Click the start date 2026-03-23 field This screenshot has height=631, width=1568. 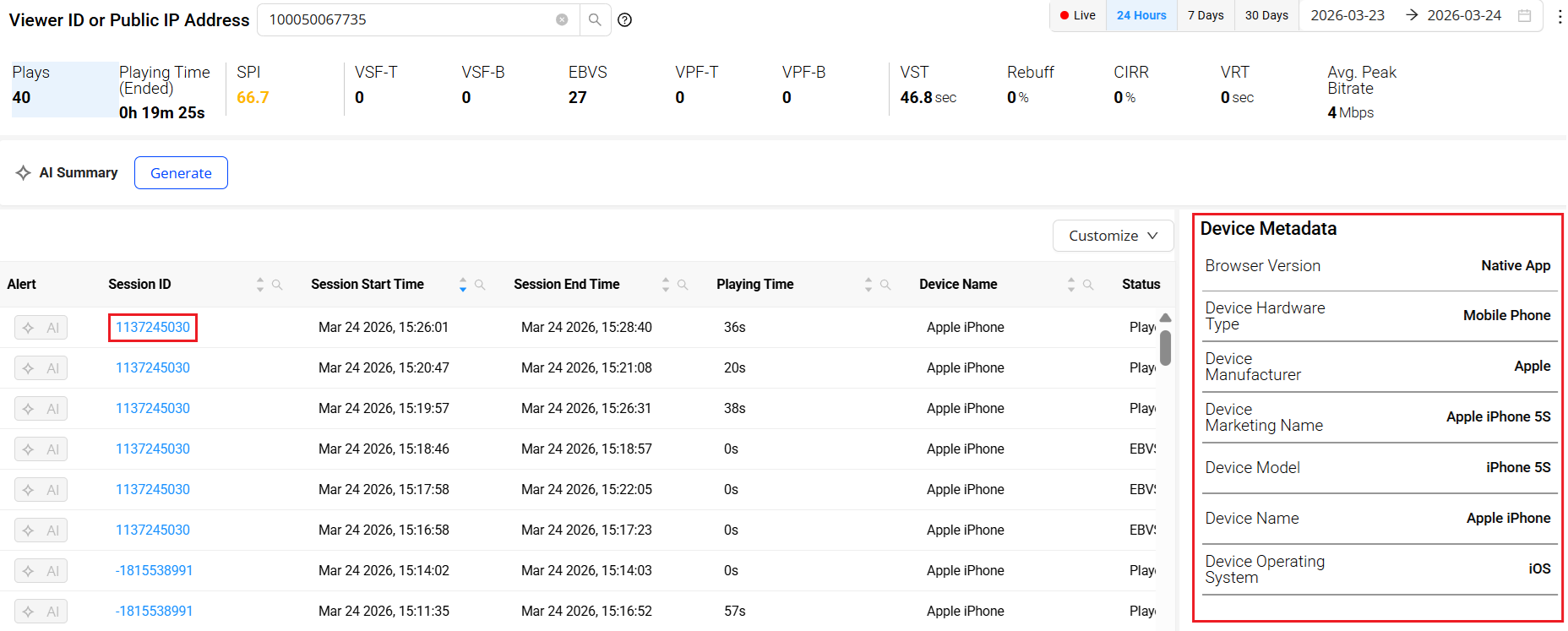point(1347,15)
